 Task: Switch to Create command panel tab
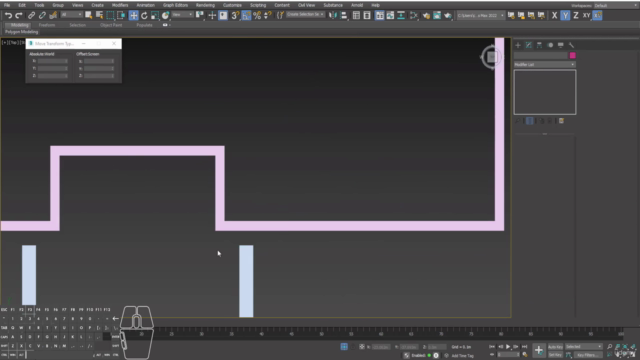[518, 45]
